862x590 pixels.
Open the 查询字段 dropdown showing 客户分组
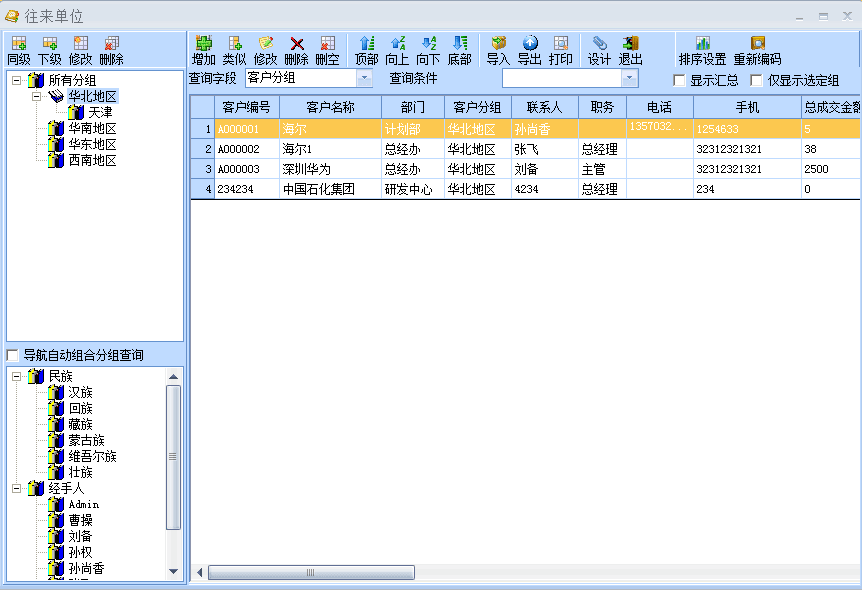click(364, 78)
